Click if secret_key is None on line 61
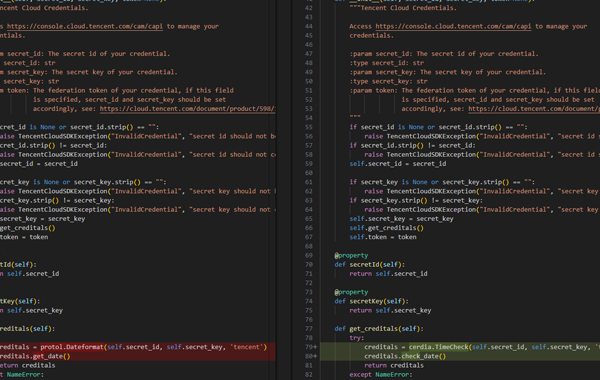Viewport: 600px width, 380px height. pos(442,182)
